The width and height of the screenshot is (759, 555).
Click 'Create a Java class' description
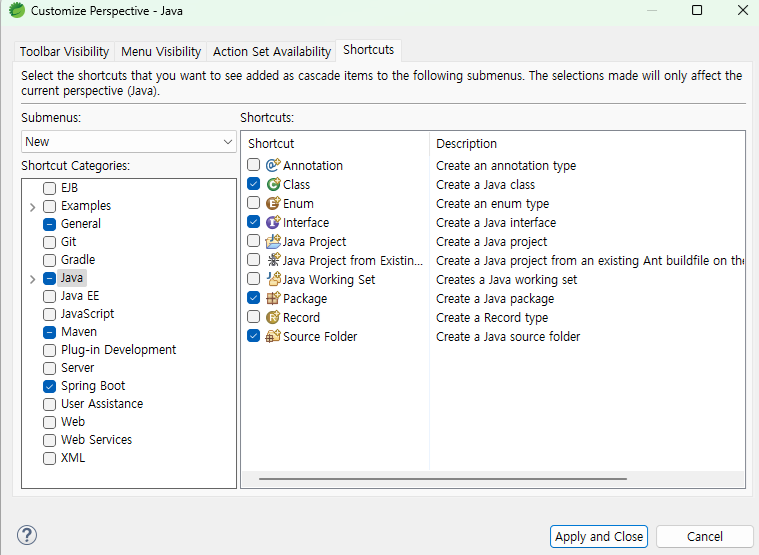(x=486, y=184)
